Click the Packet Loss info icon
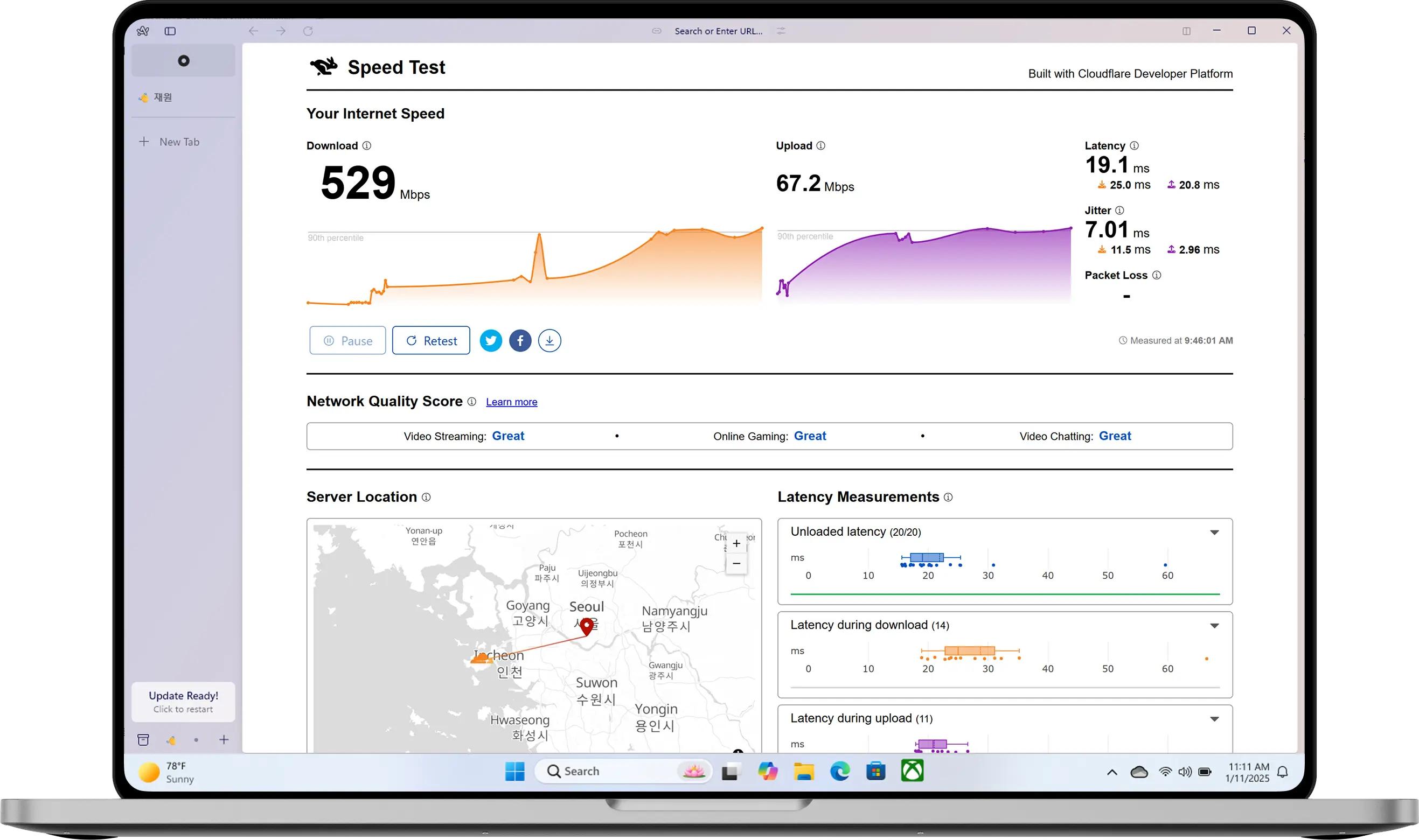1419x840 pixels. 1157,275
